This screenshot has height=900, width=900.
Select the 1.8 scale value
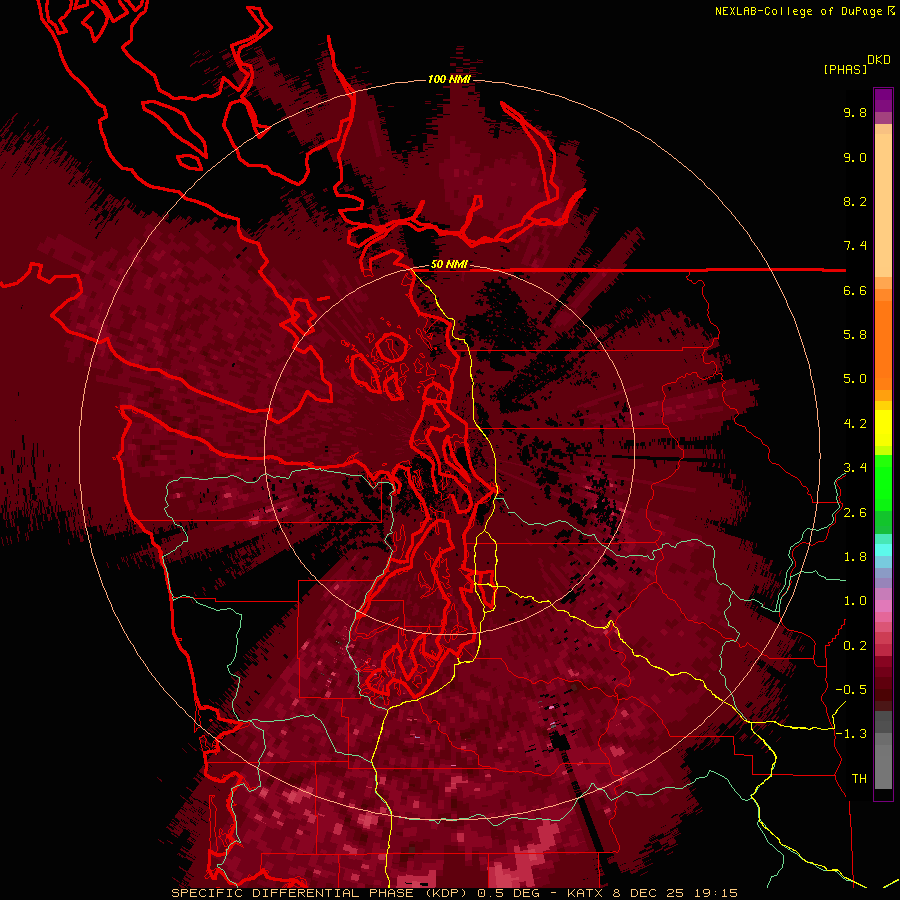point(855,557)
